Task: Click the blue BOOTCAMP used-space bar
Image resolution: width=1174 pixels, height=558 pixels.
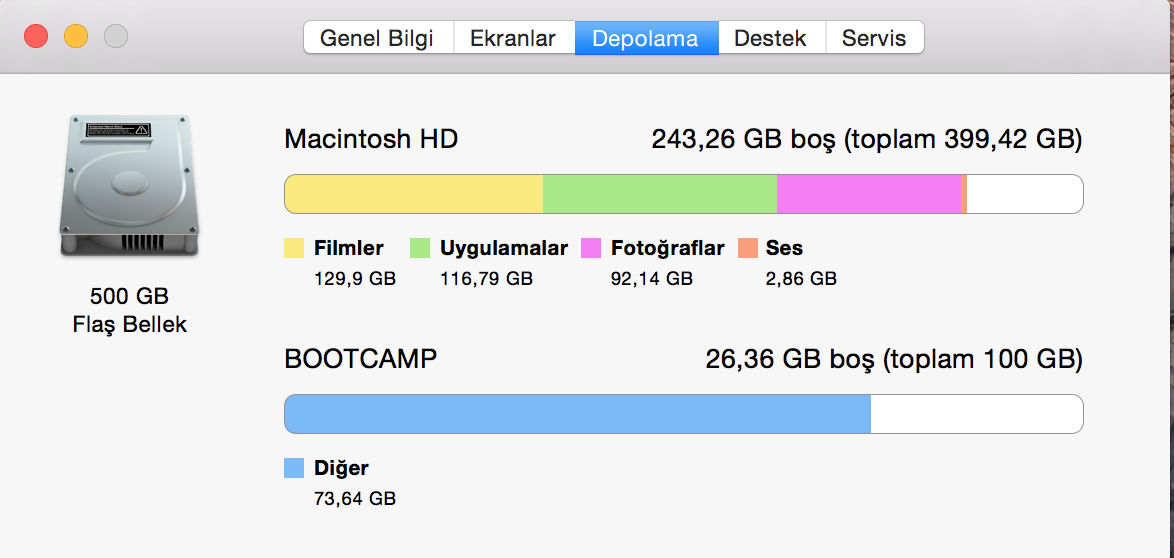Action: pos(577,413)
